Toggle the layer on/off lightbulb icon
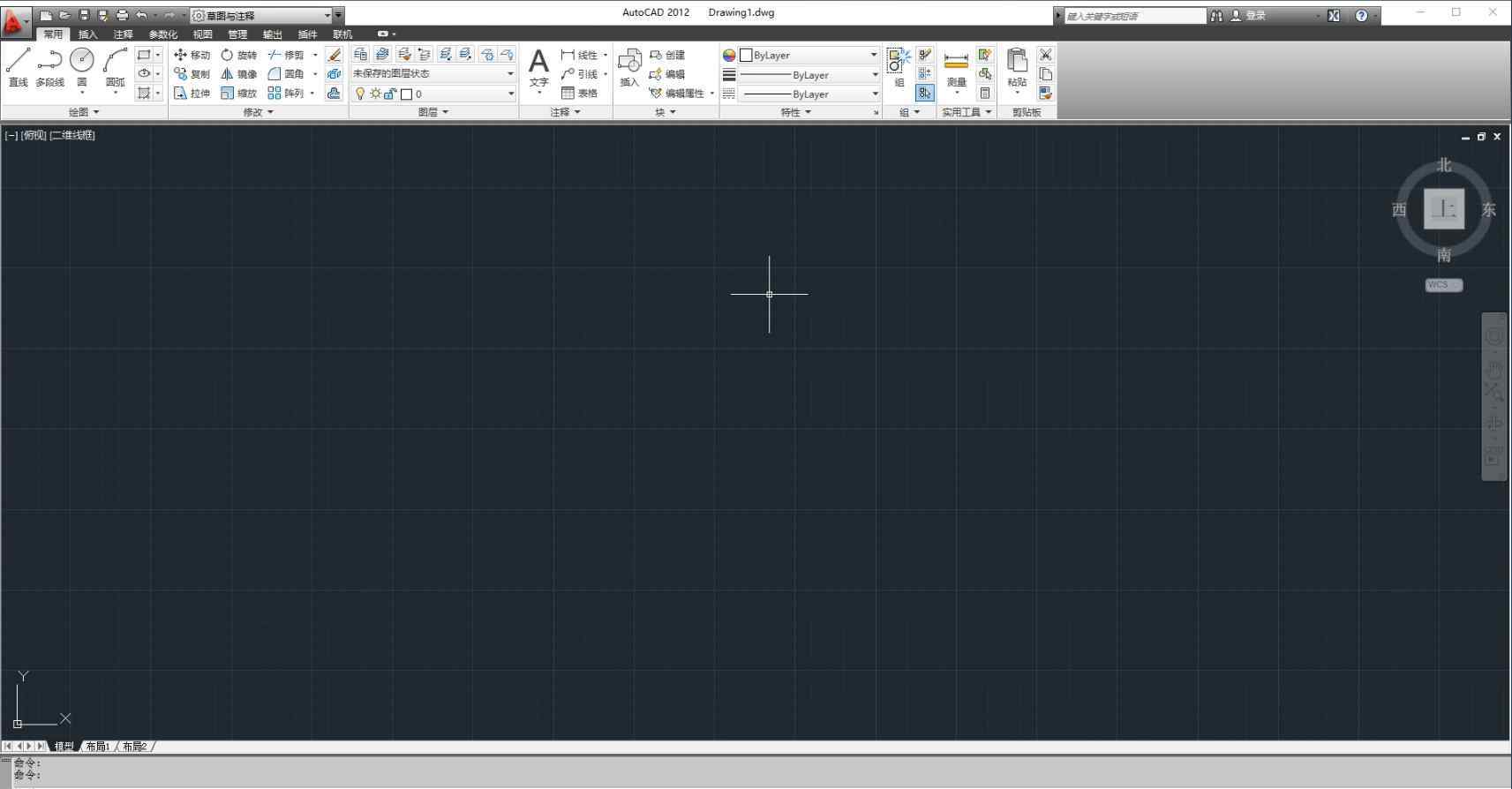Screen dimensions: 1512x789 click(x=360, y=94)
